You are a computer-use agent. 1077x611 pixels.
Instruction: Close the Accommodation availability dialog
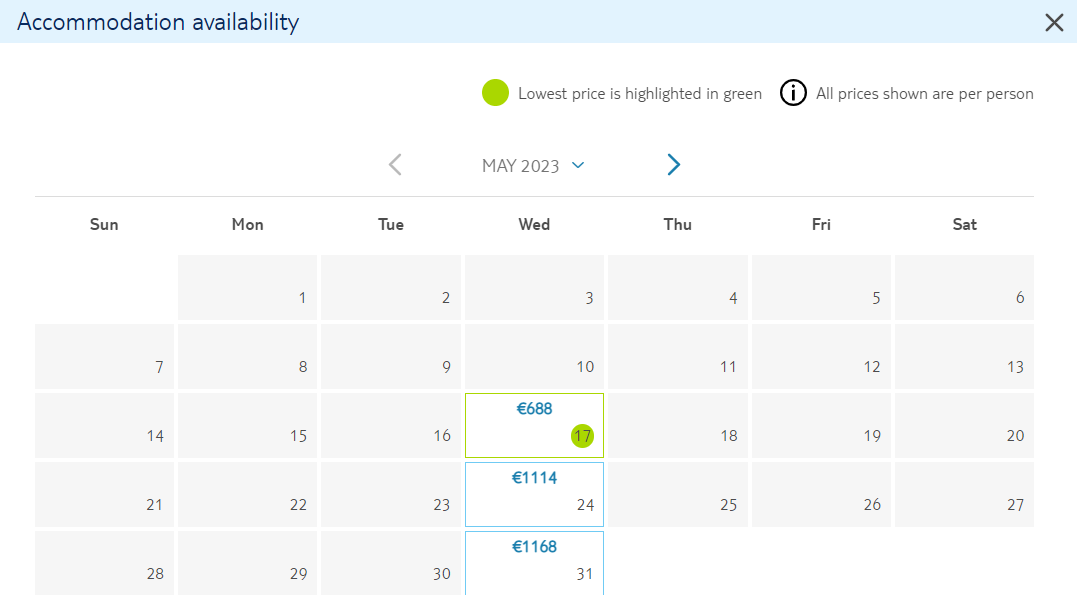click(1054, 23)
